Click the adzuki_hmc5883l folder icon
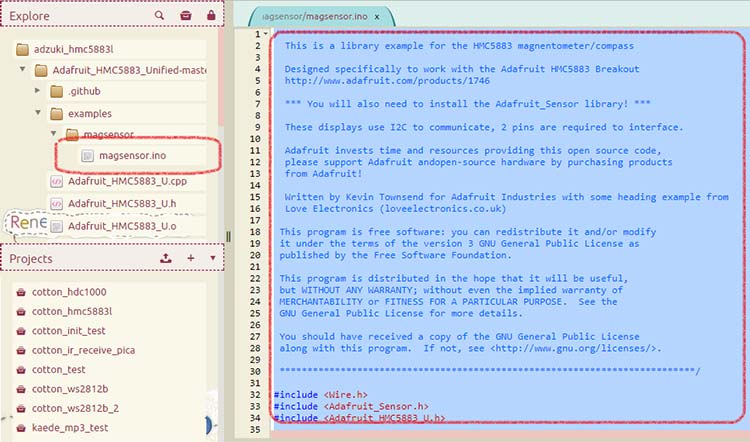The image size is (750, 442). (22, 49)
